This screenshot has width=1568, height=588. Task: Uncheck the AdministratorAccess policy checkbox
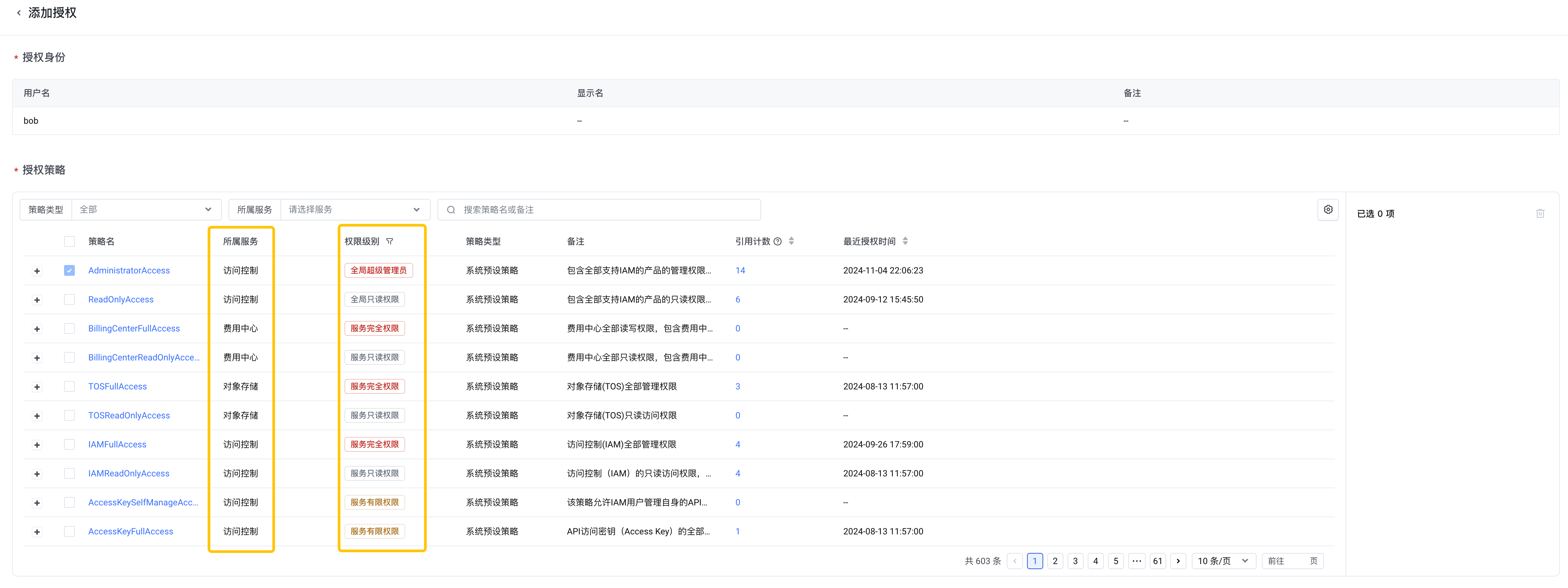coord(69,270)
